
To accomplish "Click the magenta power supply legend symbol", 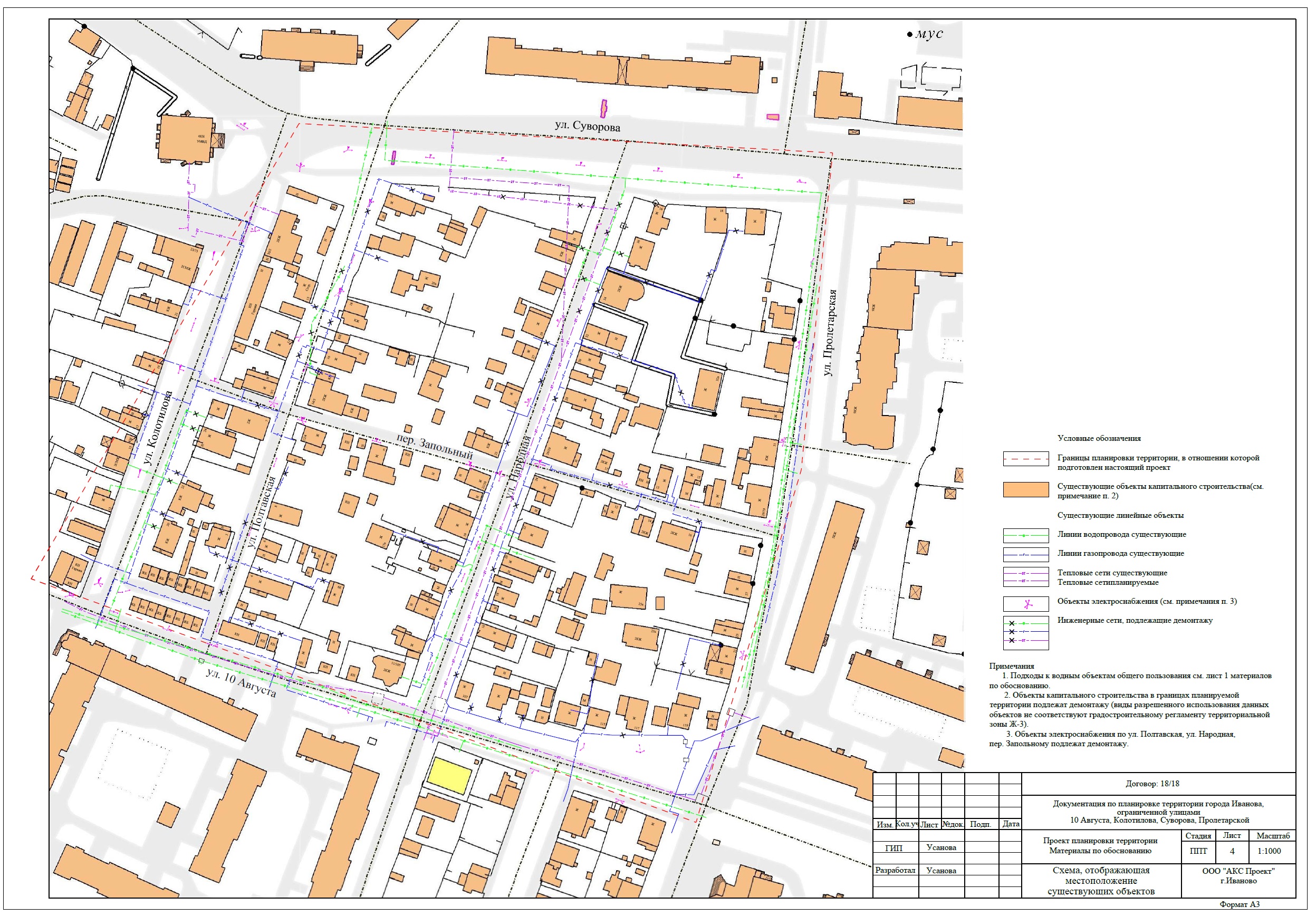I will click(1025, 604).
